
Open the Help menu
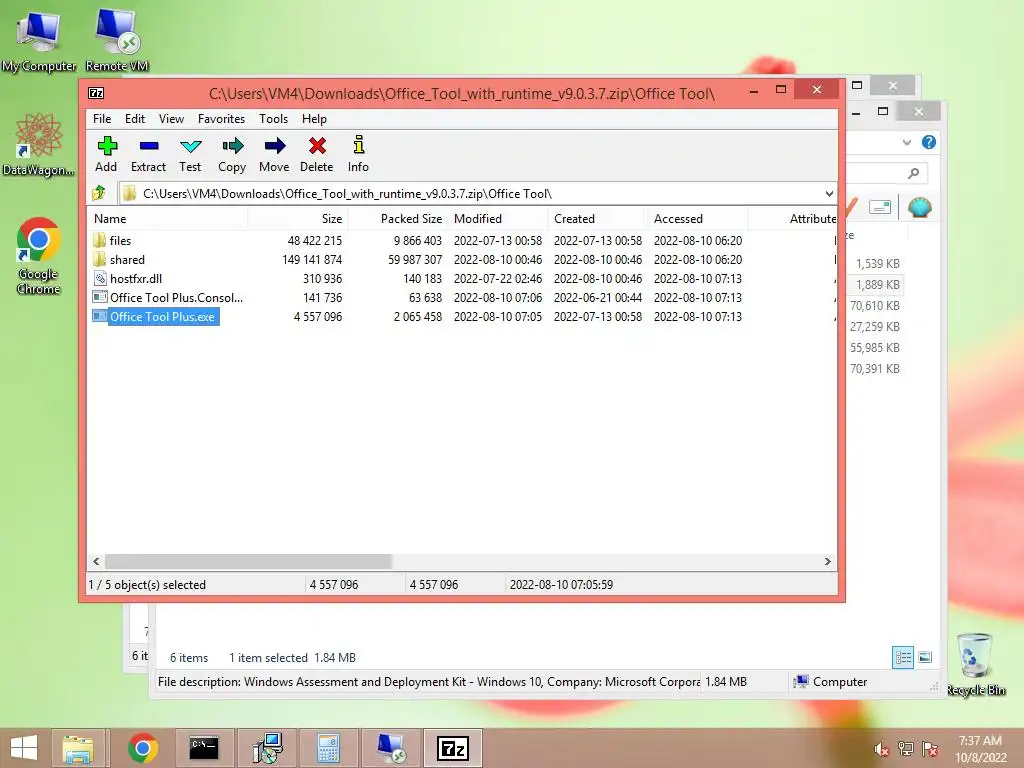tap(314, 119)
